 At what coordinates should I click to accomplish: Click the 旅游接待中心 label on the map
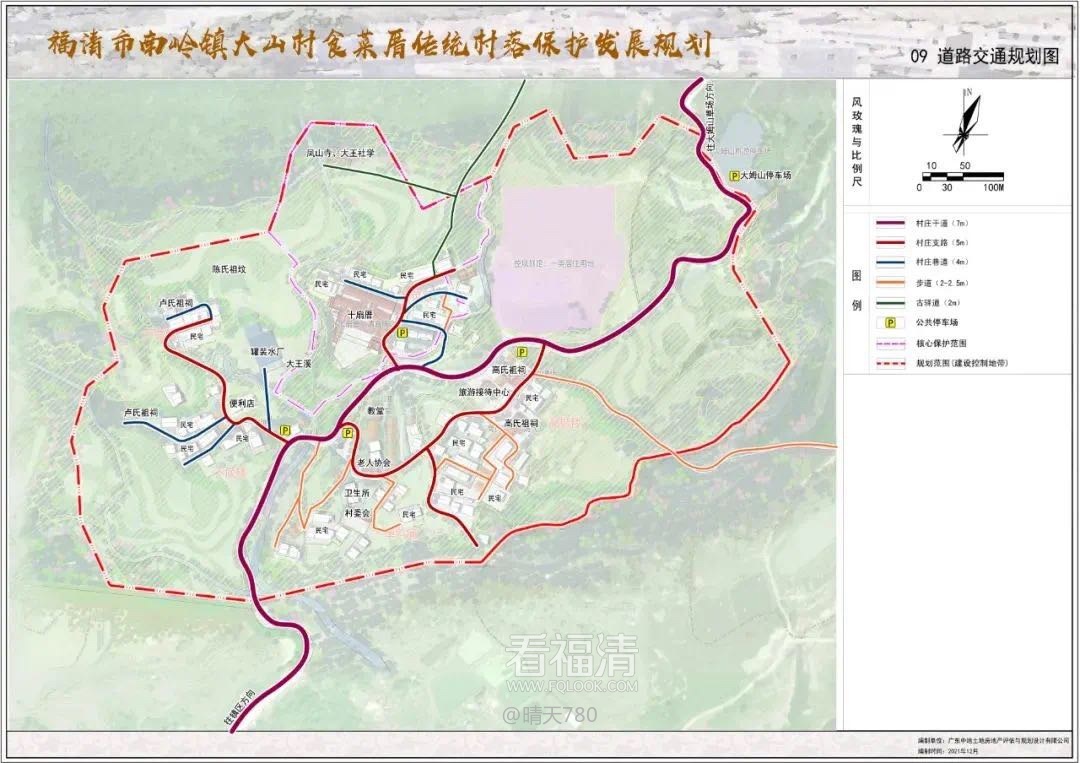[484, 393]
